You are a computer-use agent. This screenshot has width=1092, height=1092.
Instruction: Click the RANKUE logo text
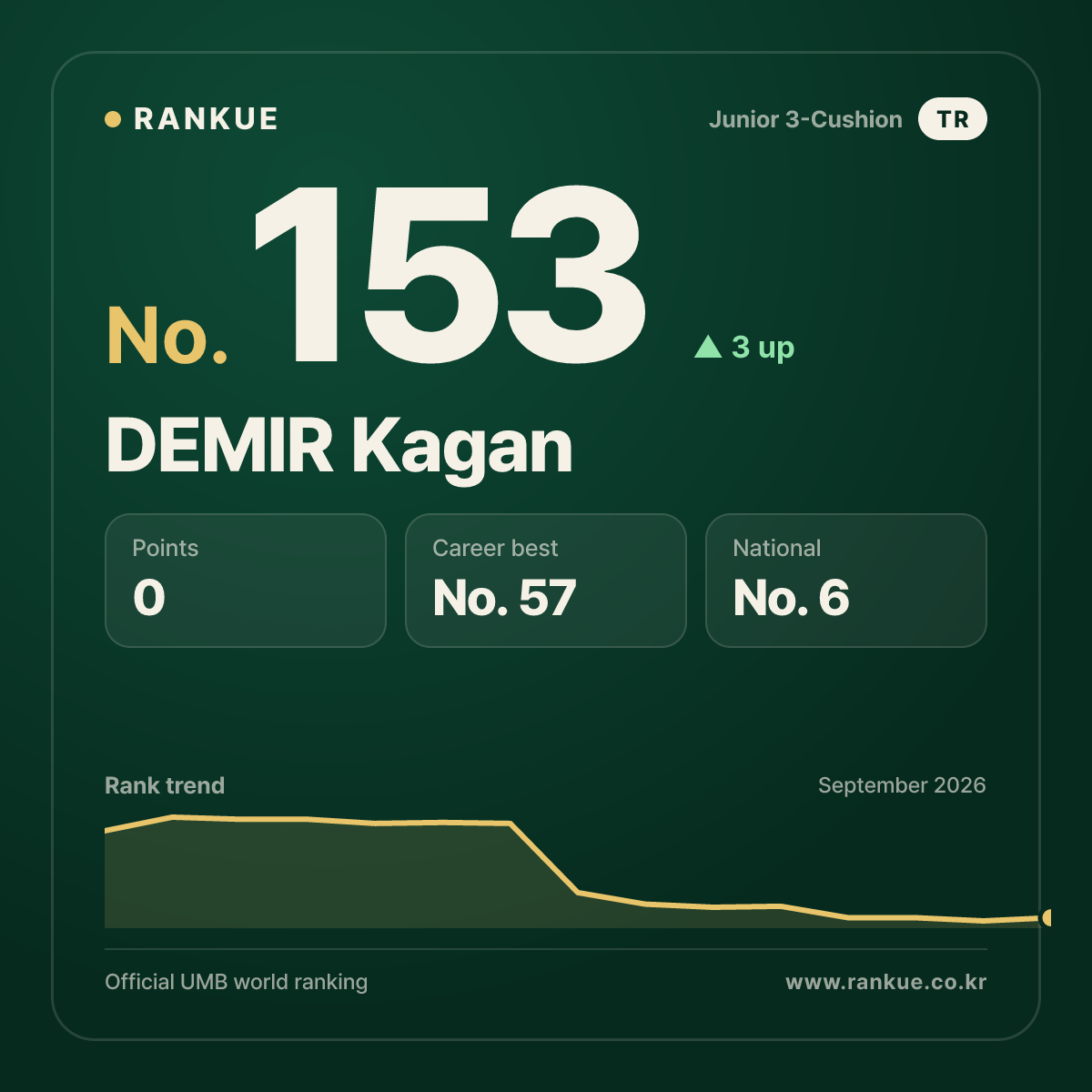click(x=206, y=119)
